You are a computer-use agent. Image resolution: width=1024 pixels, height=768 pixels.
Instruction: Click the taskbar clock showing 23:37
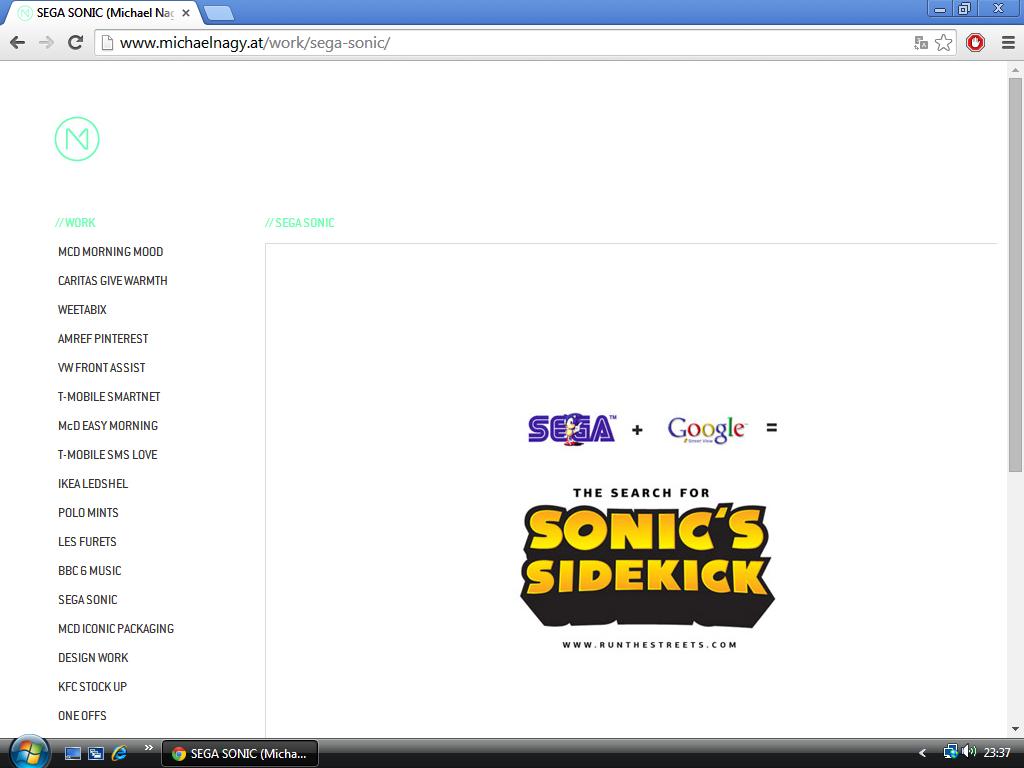tap(997, 753)
